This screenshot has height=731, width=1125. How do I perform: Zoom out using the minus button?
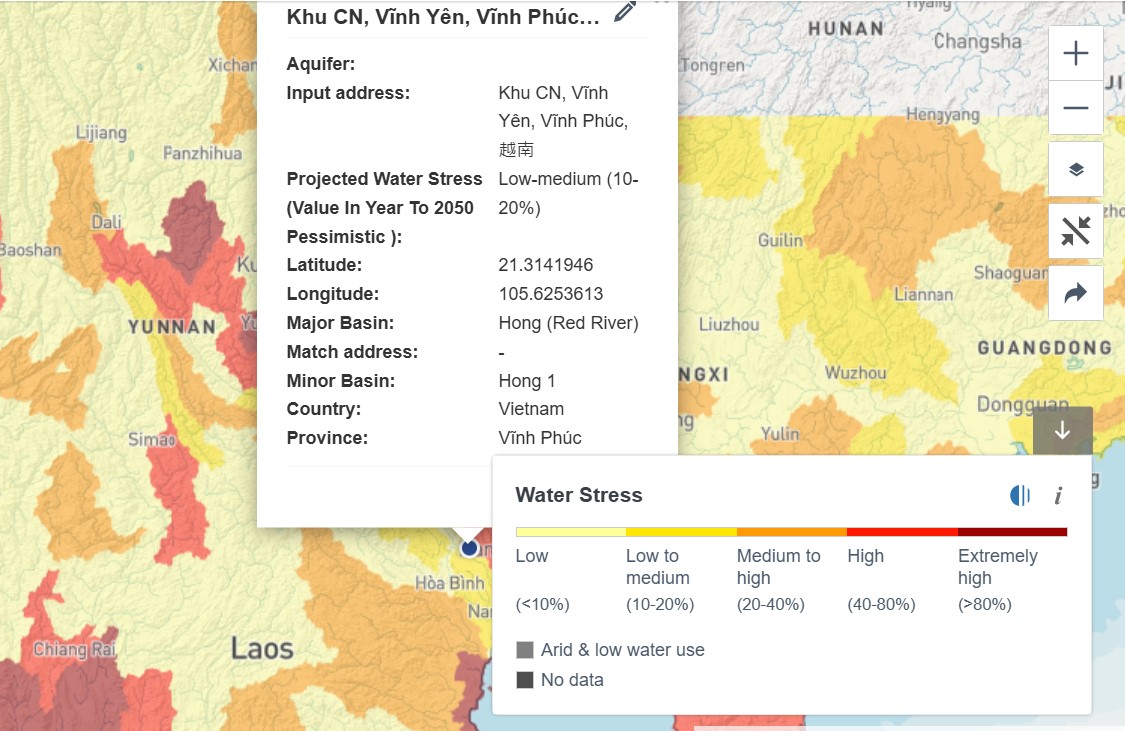(x=1075, y=108)
